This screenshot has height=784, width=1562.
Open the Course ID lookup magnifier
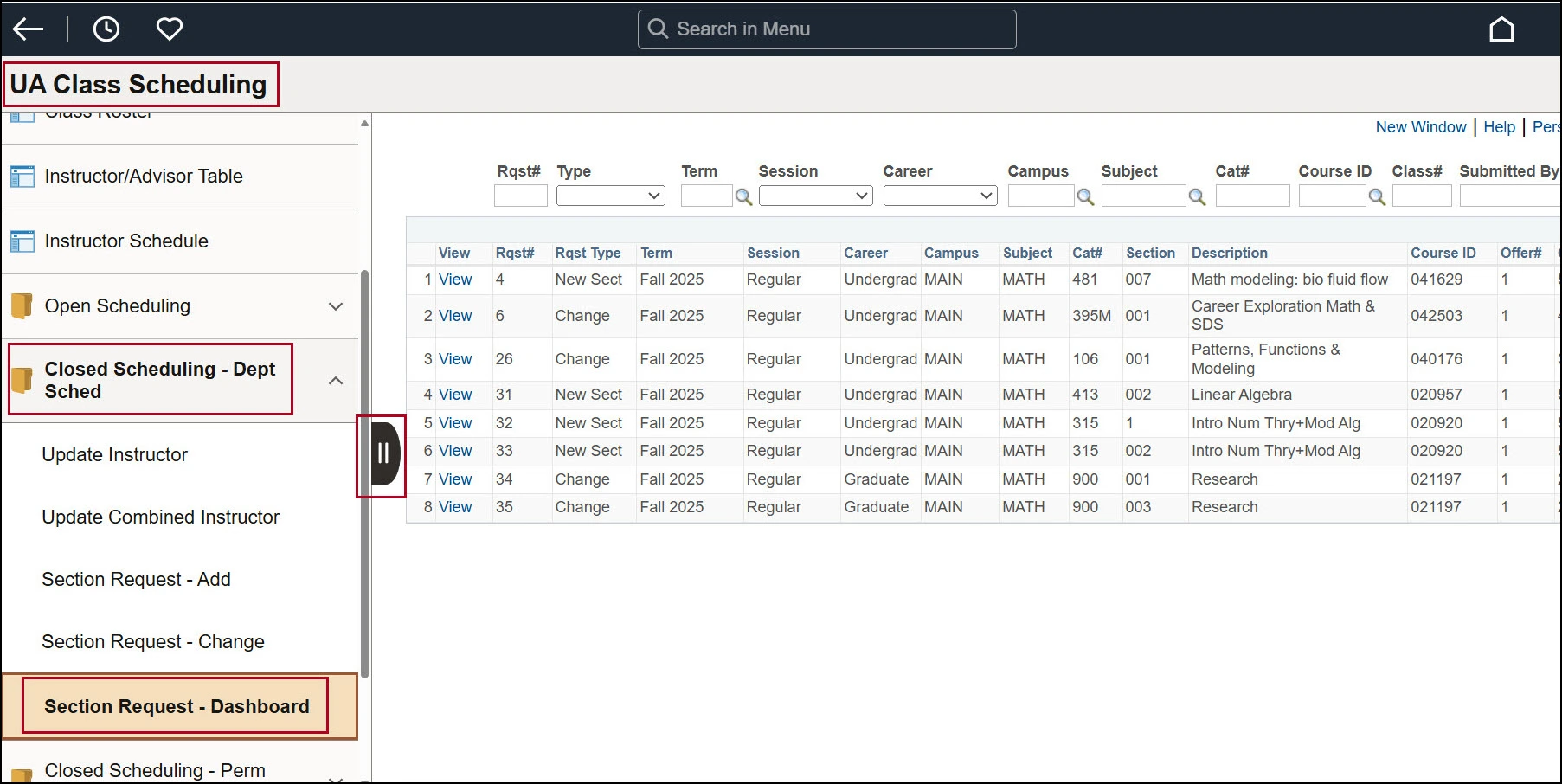point(1377,197)
